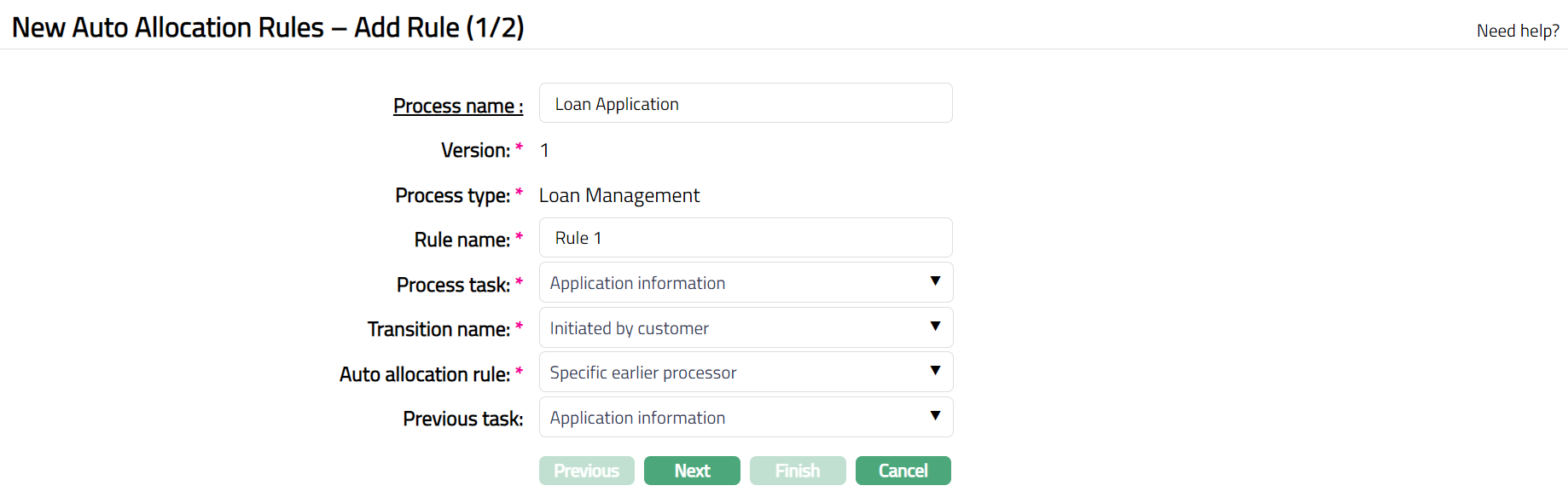1568x503 pixels.
Task: Click the underlined Process name label
Action: 458,105
